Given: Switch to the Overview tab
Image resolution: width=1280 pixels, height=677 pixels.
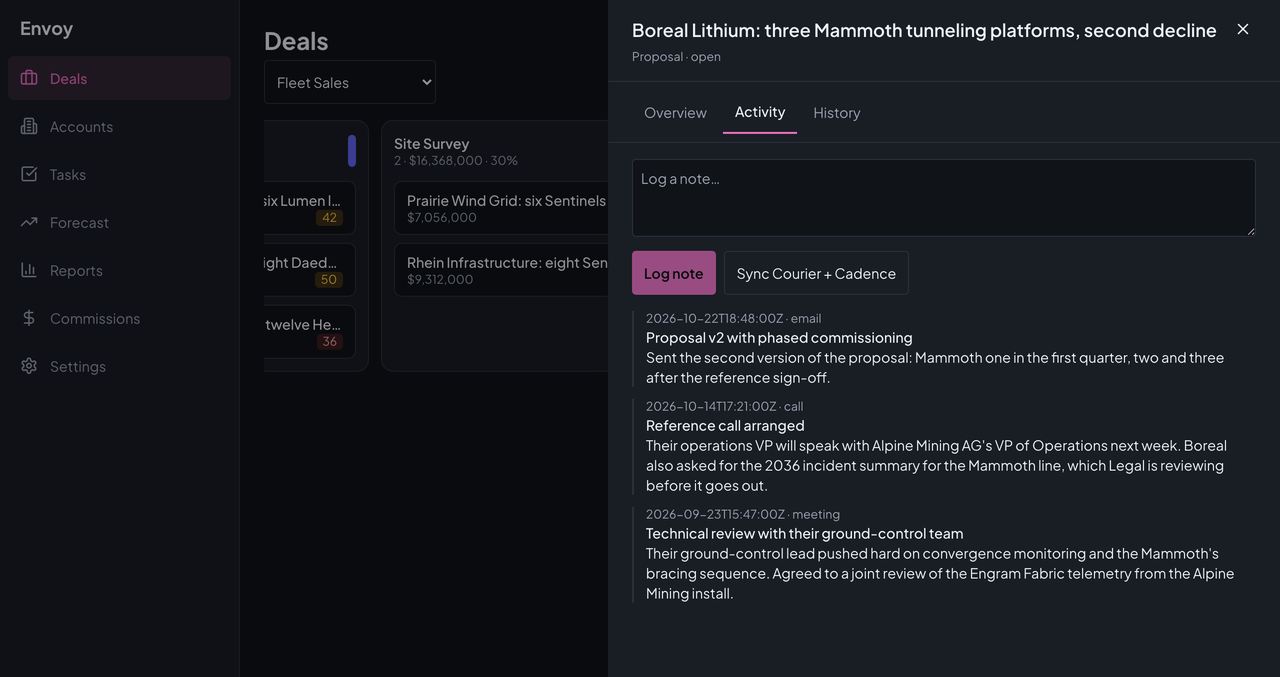Looking at the screenshot, I should tap(675, 113).
